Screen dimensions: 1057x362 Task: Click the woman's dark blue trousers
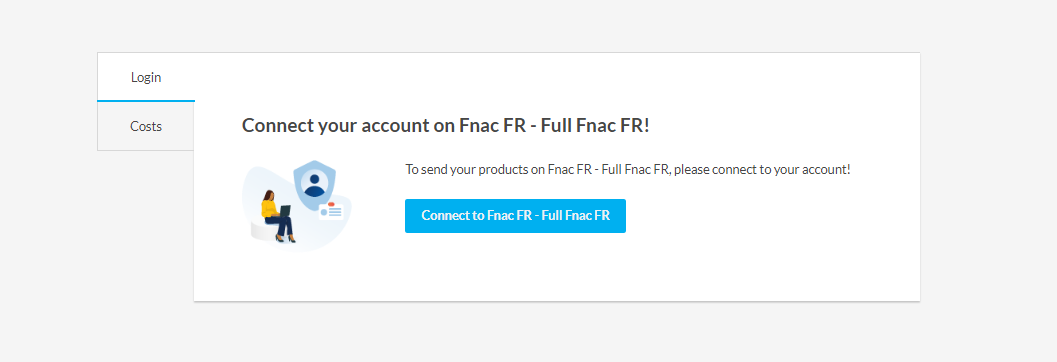[282, 225]
